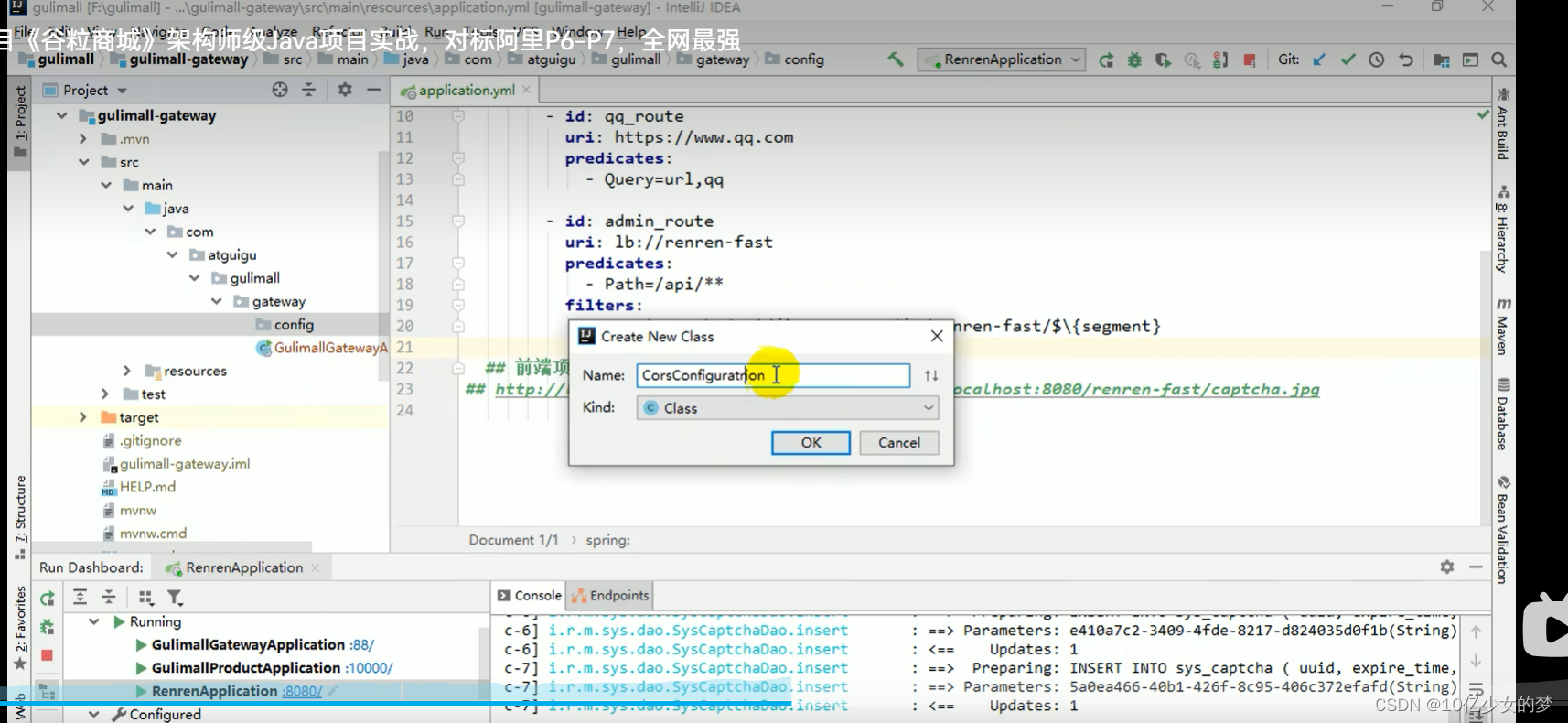Click the red Stop icon in the top toolbar
The height and width of the screenshot is (723, 1568).
pos(1250,59)
